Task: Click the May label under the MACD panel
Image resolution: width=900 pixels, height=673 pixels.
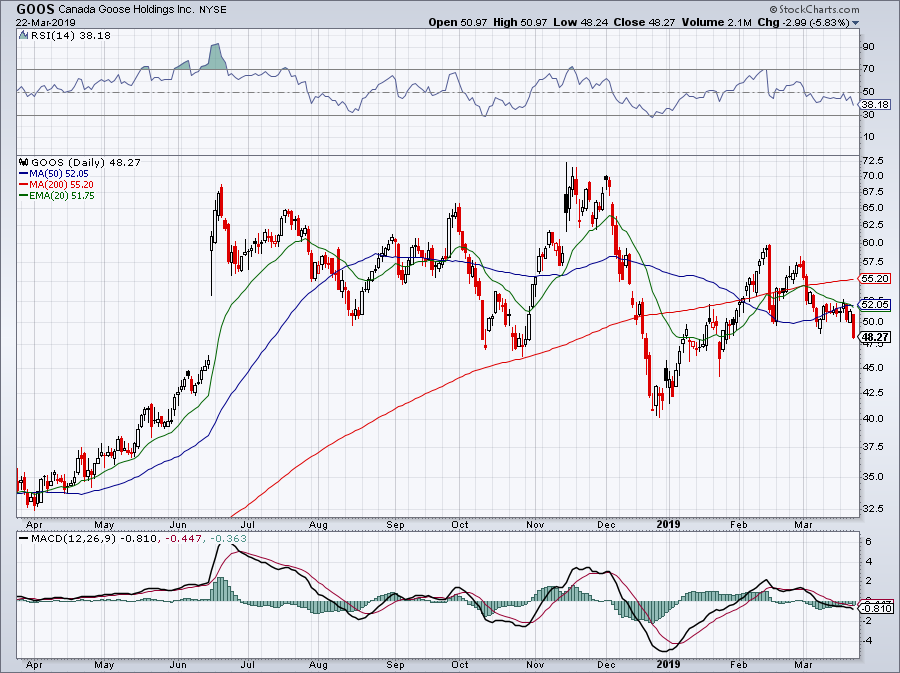Action: pos(104,664)
